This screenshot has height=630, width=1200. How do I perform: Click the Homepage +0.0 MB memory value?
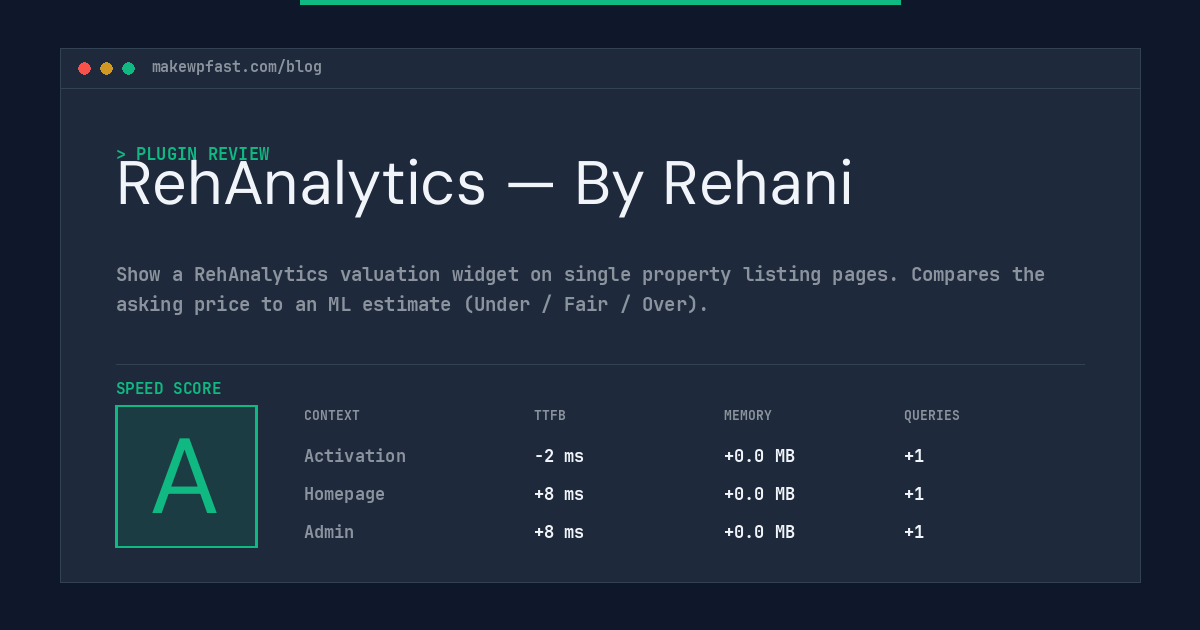(x=759, y=494)
